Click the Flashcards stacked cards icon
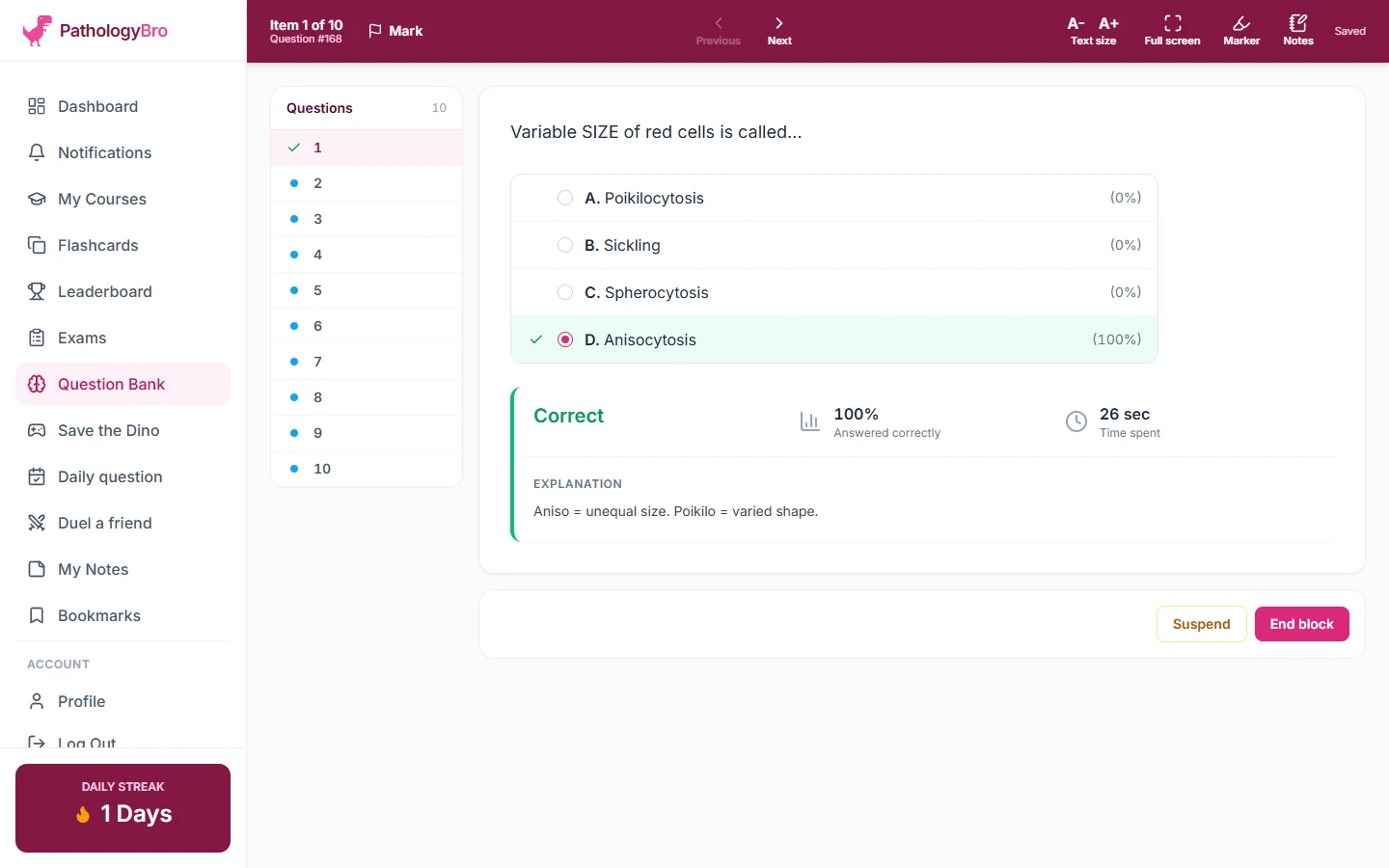The height and width of the screenshot is (868, 1389). (x=37, y=245)
